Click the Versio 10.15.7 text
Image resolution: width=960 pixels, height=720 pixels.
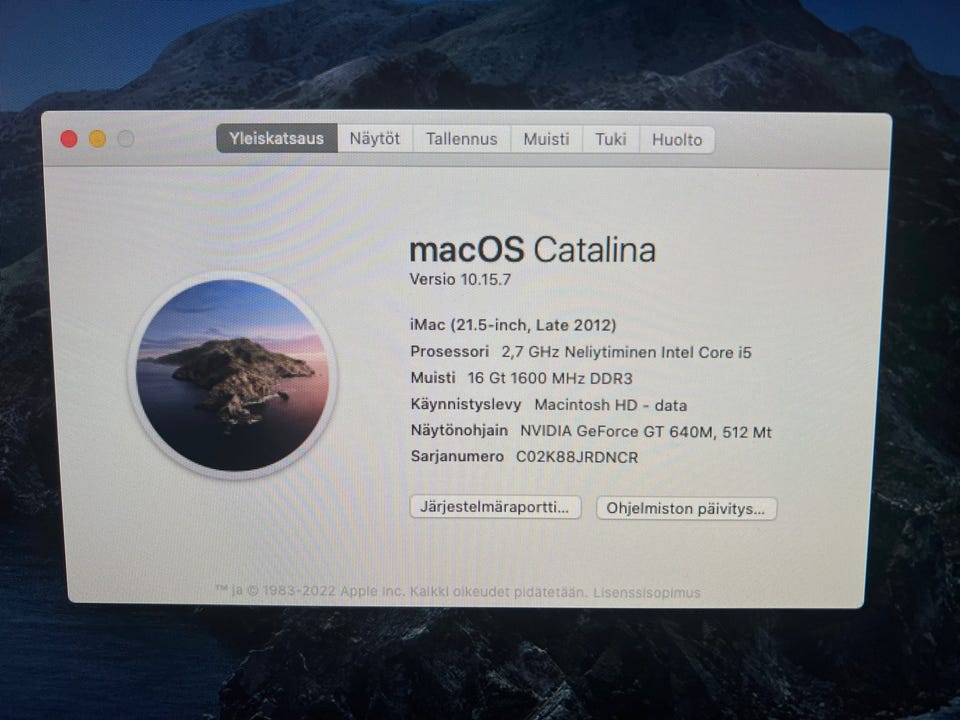[x=460, y=280]
